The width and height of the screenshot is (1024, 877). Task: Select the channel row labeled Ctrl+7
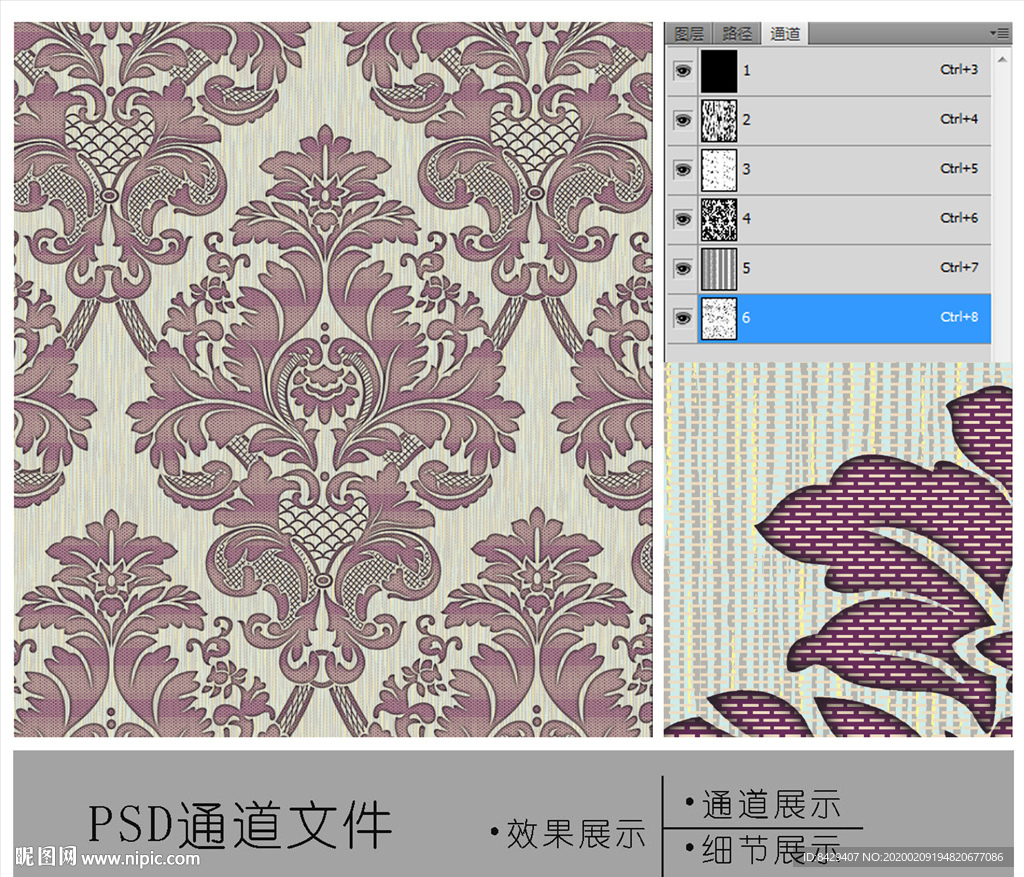coord(829,268)
